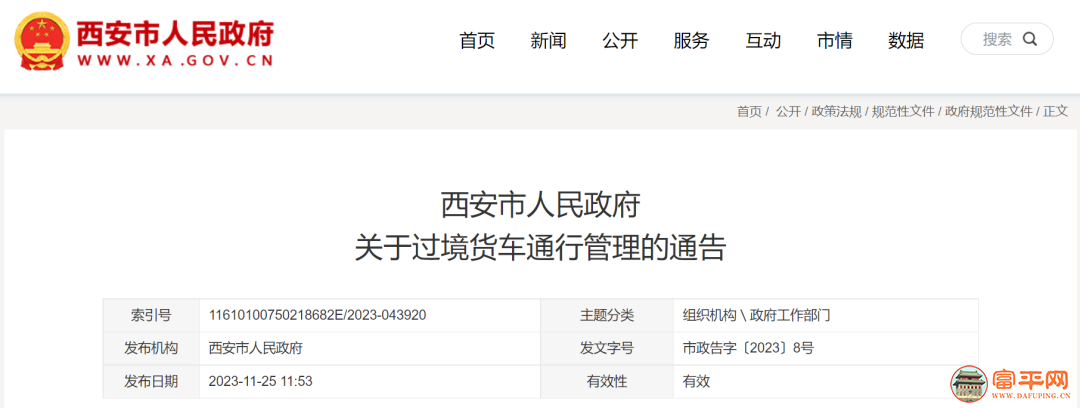Open the 规范性文件 breadcrumb link
Screen dimensions: 1080x408
[903, 112]
